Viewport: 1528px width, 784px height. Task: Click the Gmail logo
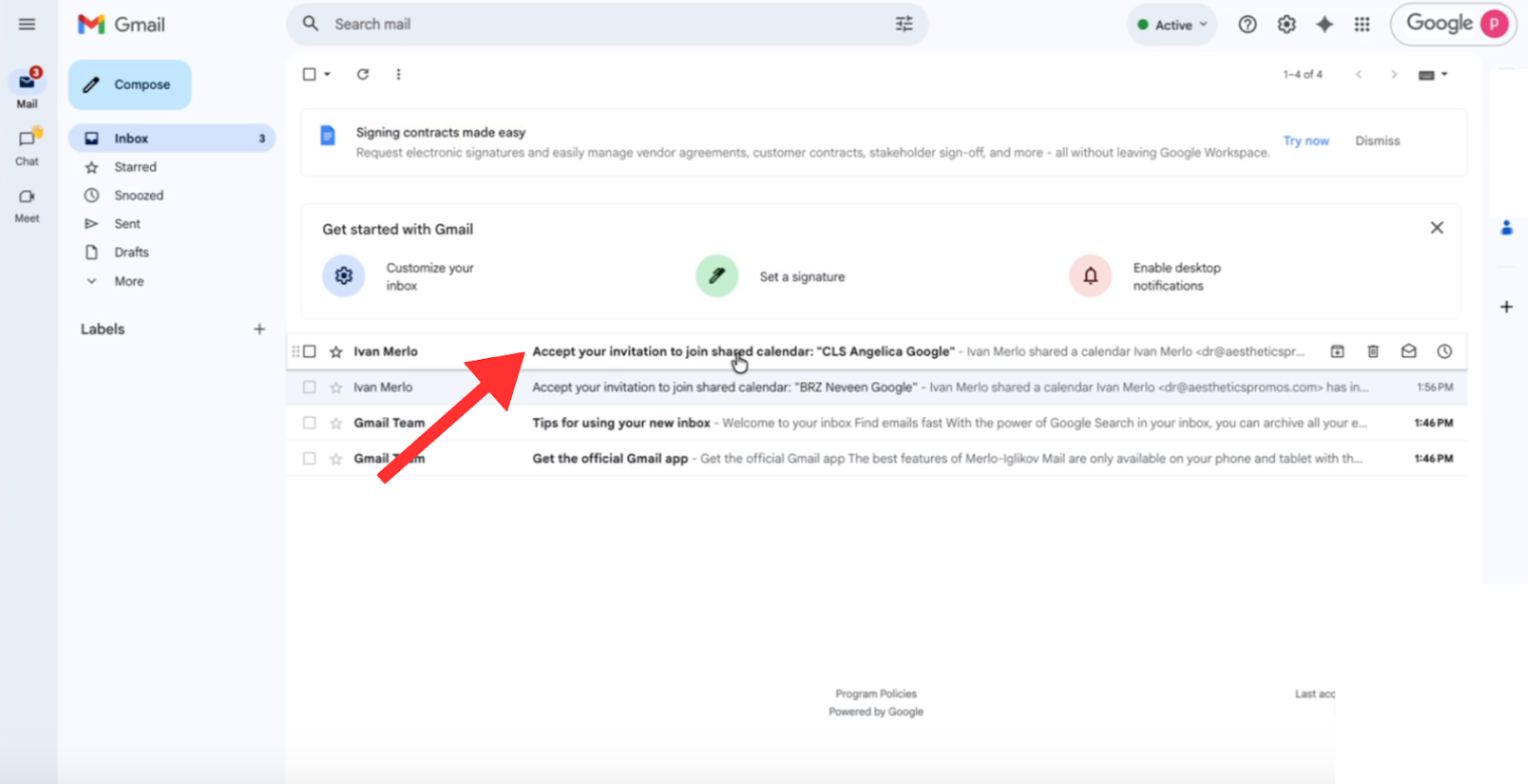coord(121,24)
